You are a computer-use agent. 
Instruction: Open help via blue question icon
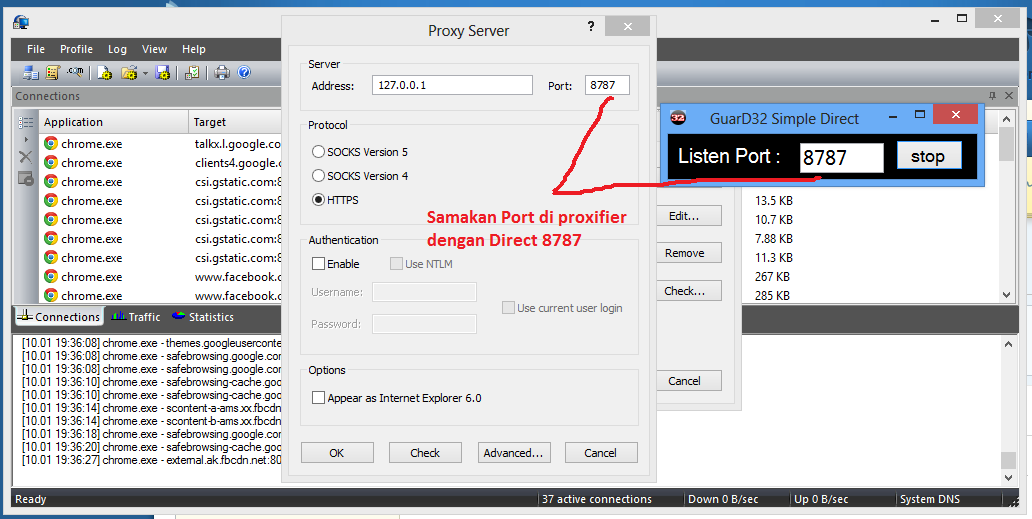244,72
